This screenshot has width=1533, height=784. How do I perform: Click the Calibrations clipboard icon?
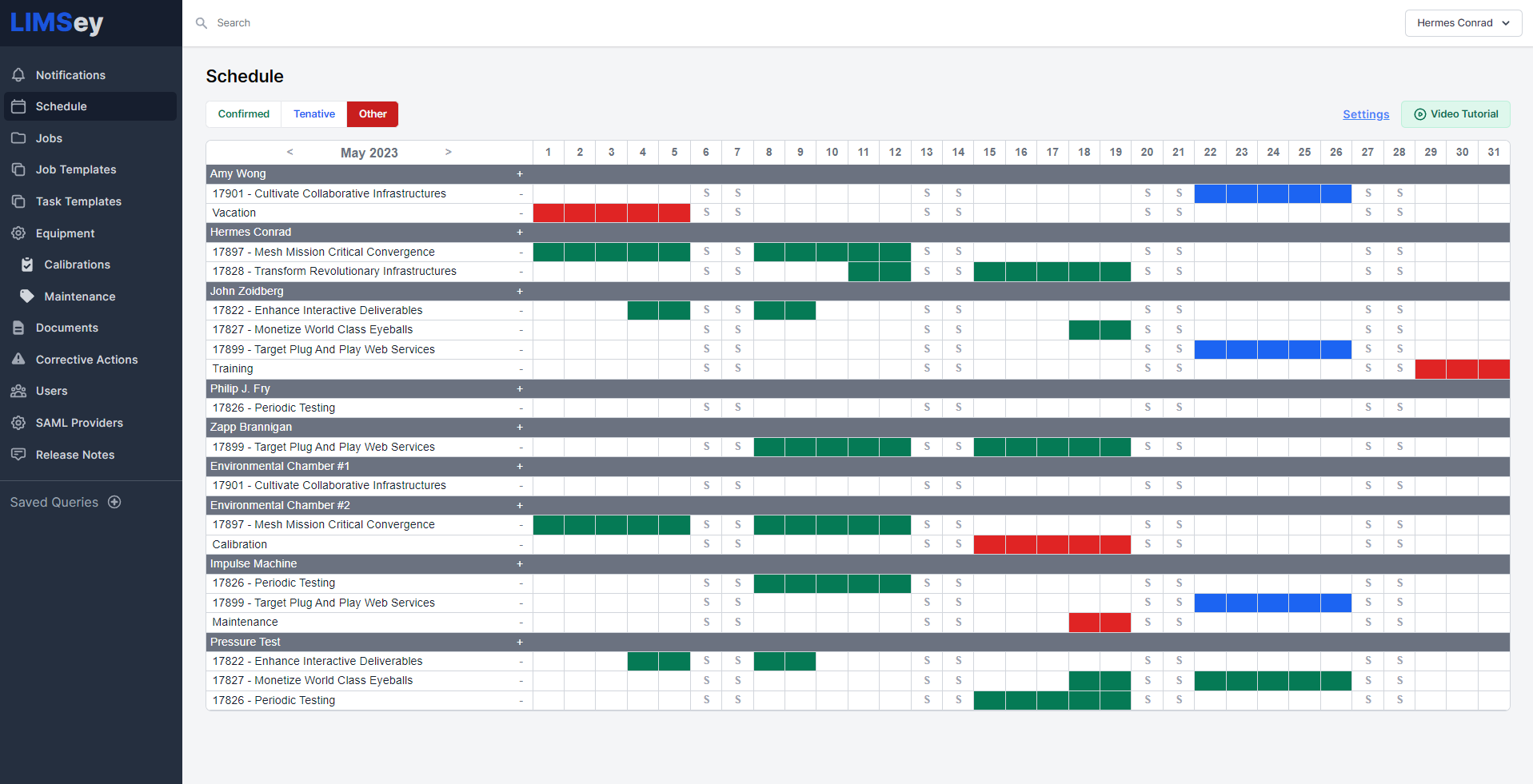click(27, 265)
